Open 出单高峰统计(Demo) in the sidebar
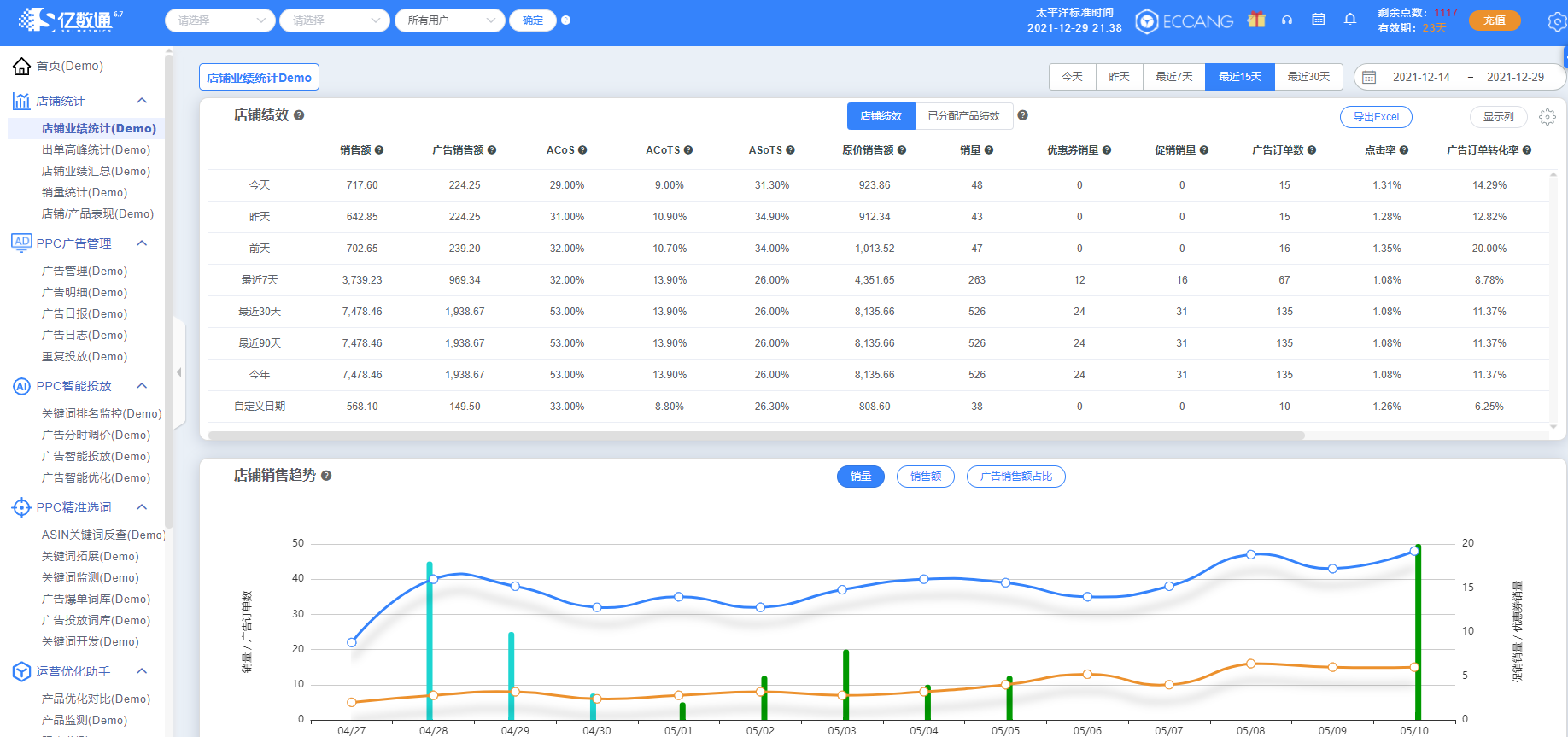Image resolution: width=1568 pixels, height=737 pixels. (96, 149)
